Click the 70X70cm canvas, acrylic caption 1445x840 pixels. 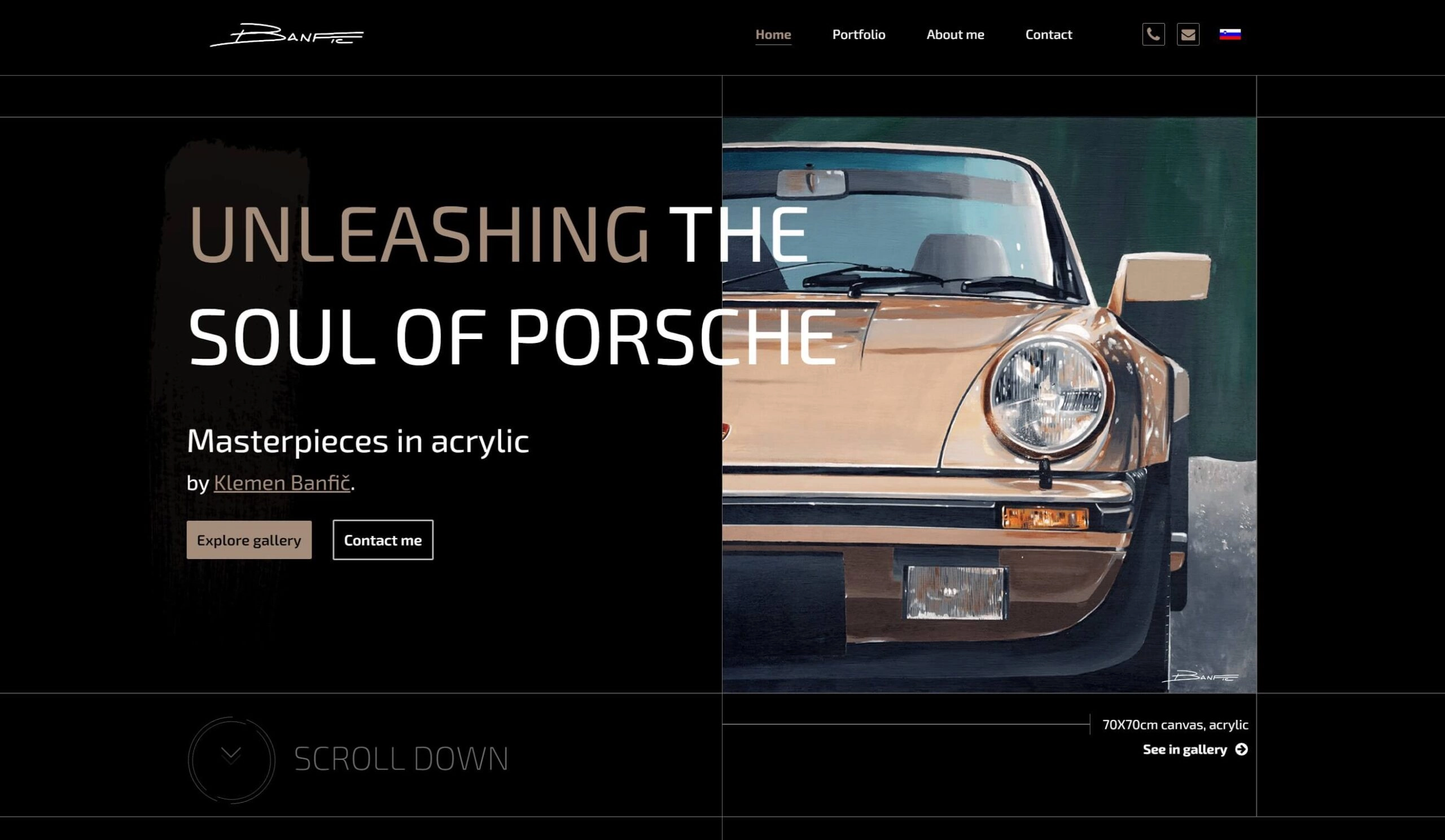[1175, 725]
